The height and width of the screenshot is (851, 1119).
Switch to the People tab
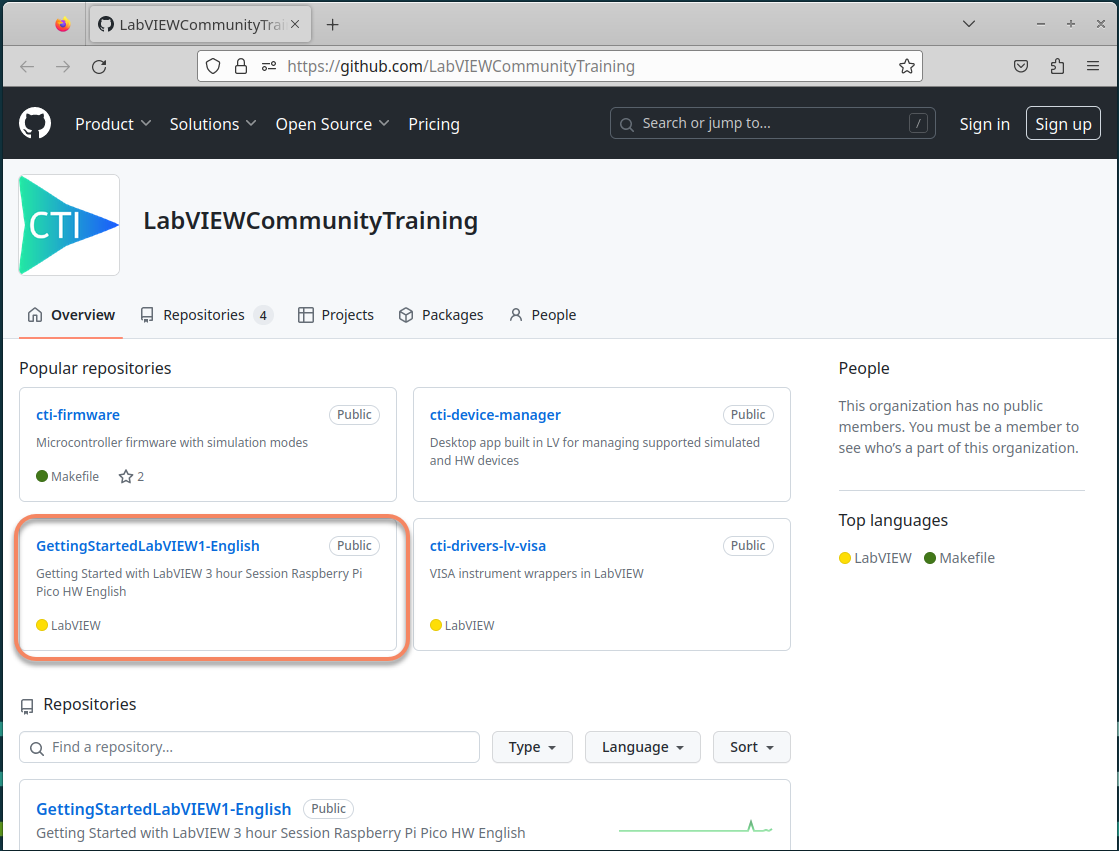[542, 315]
